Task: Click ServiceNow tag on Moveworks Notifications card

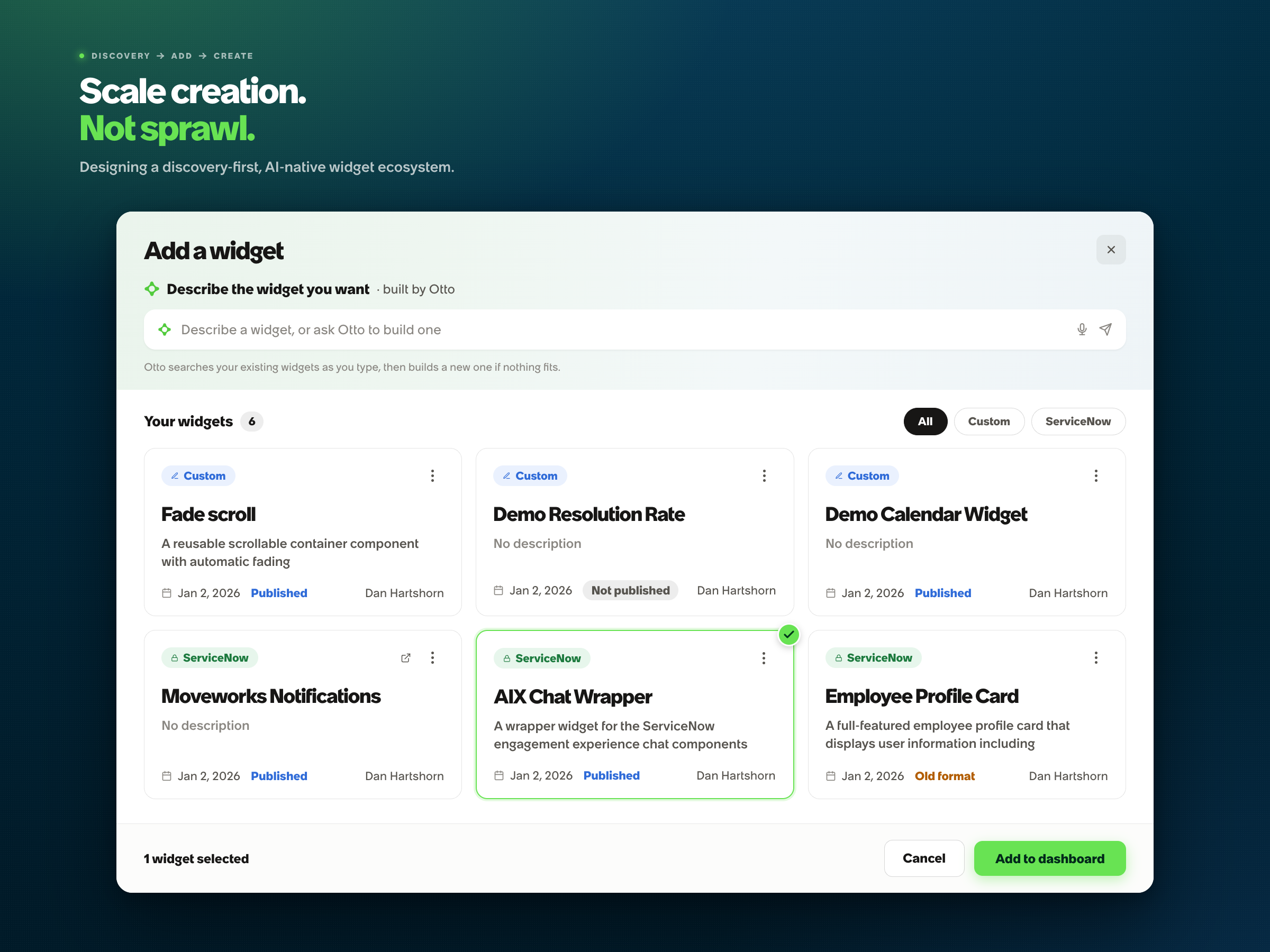Action: coord(210,657)
